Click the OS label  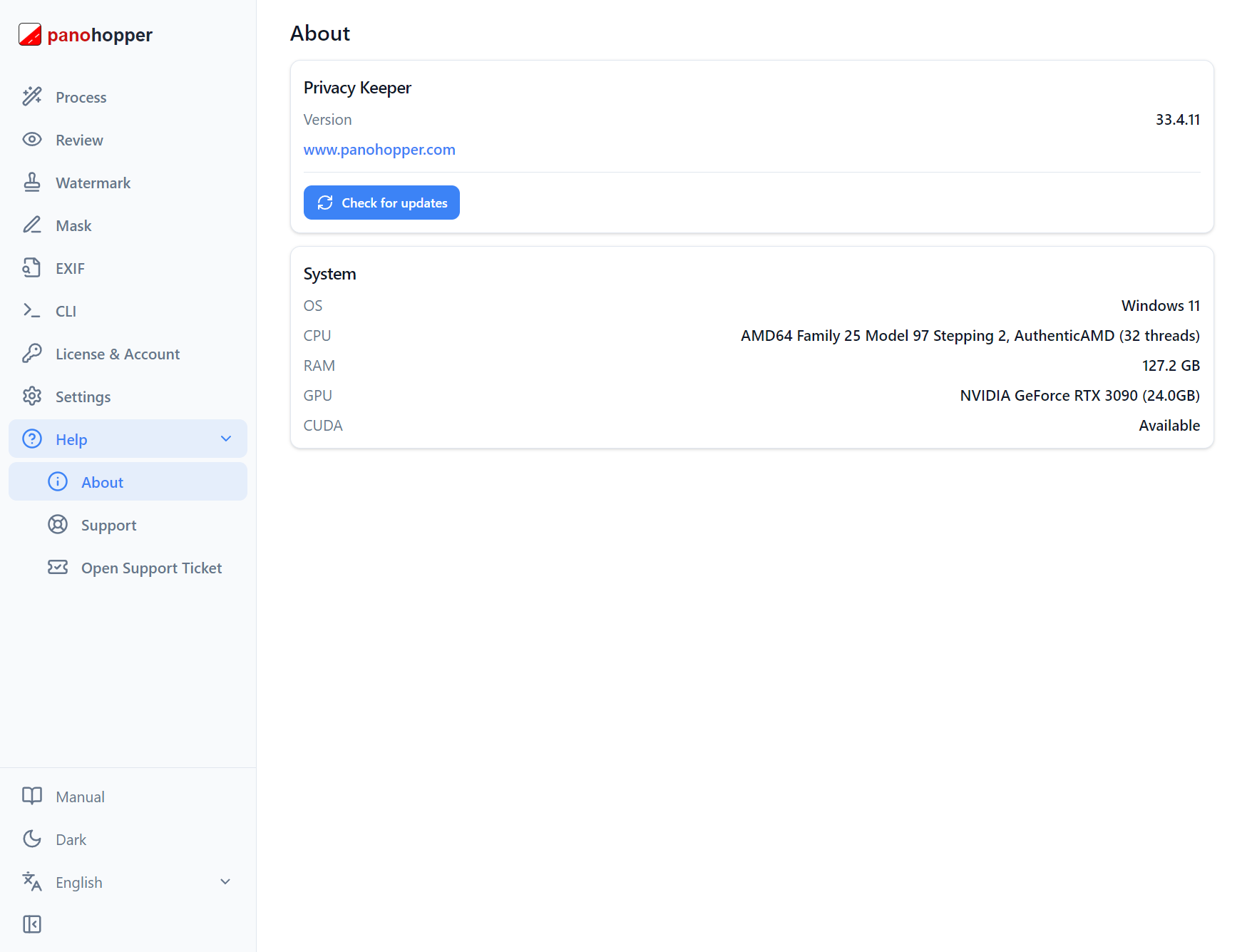tap(313, 306)
